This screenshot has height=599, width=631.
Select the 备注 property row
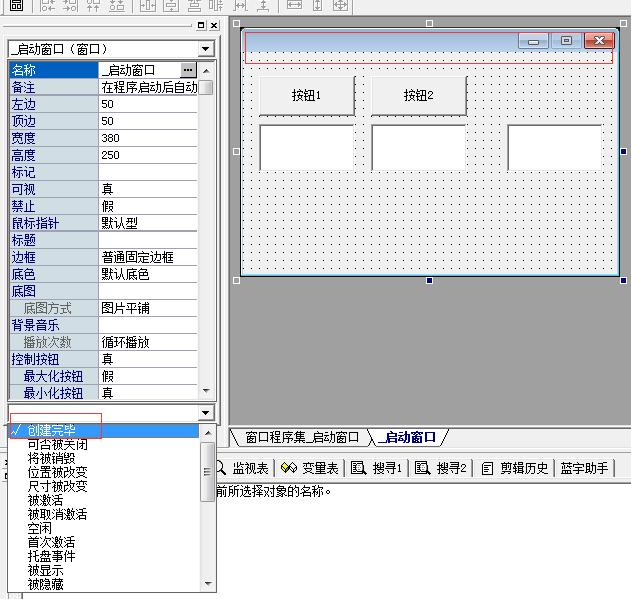103,87
